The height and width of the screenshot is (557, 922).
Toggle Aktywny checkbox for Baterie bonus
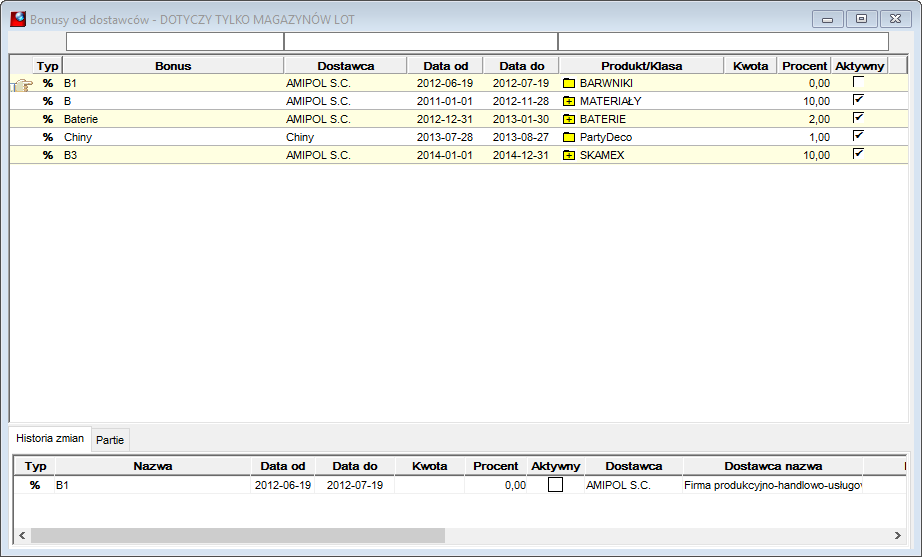pos(858,118)
